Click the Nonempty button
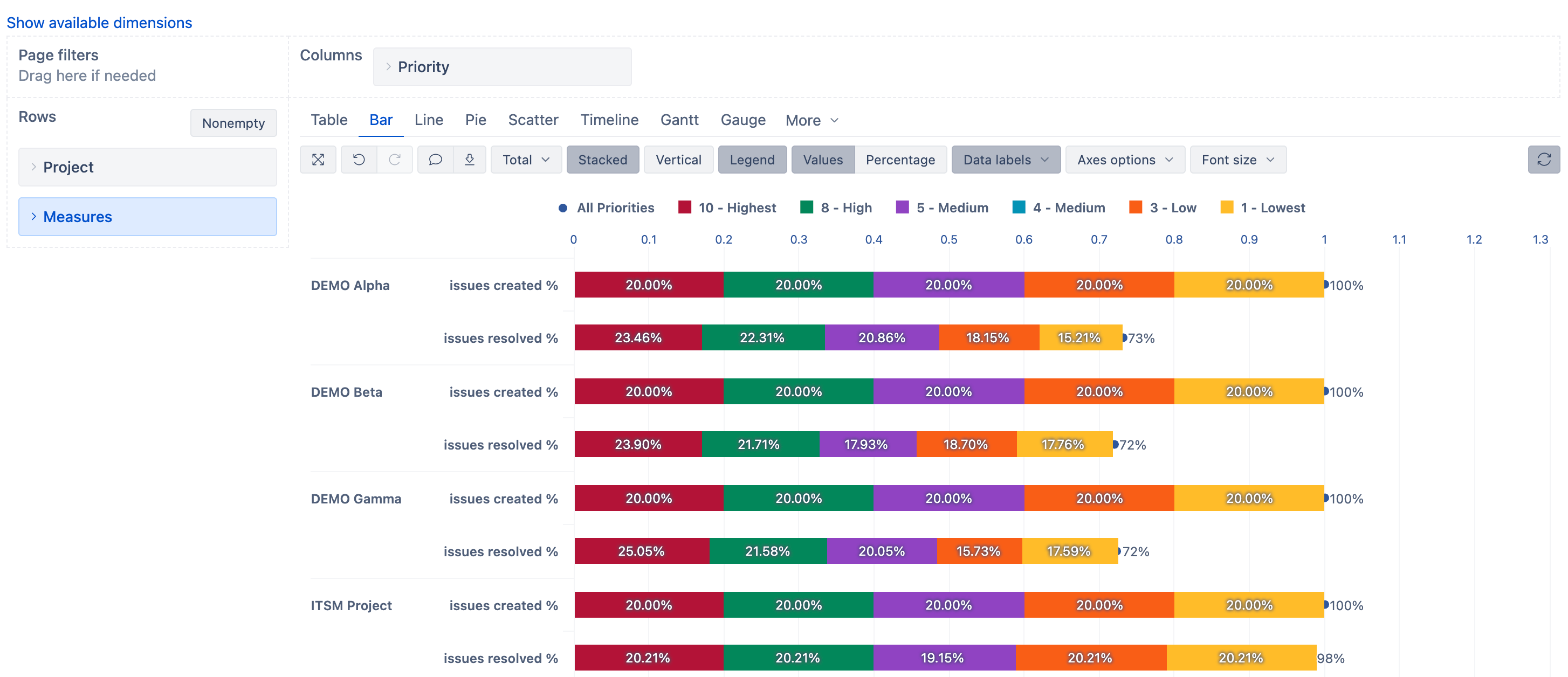The height and width of the screenshot is (677, 1568). (233, 123)
